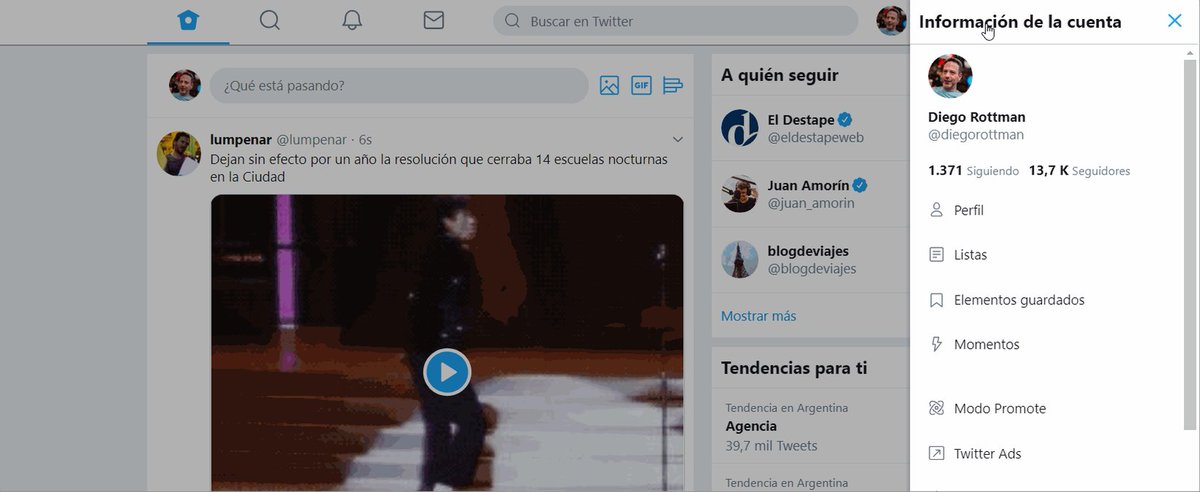Viewport: 1200px width, 492px height.
Task: Close the Información de la cuenta panel
Action: coord(1175,21)
